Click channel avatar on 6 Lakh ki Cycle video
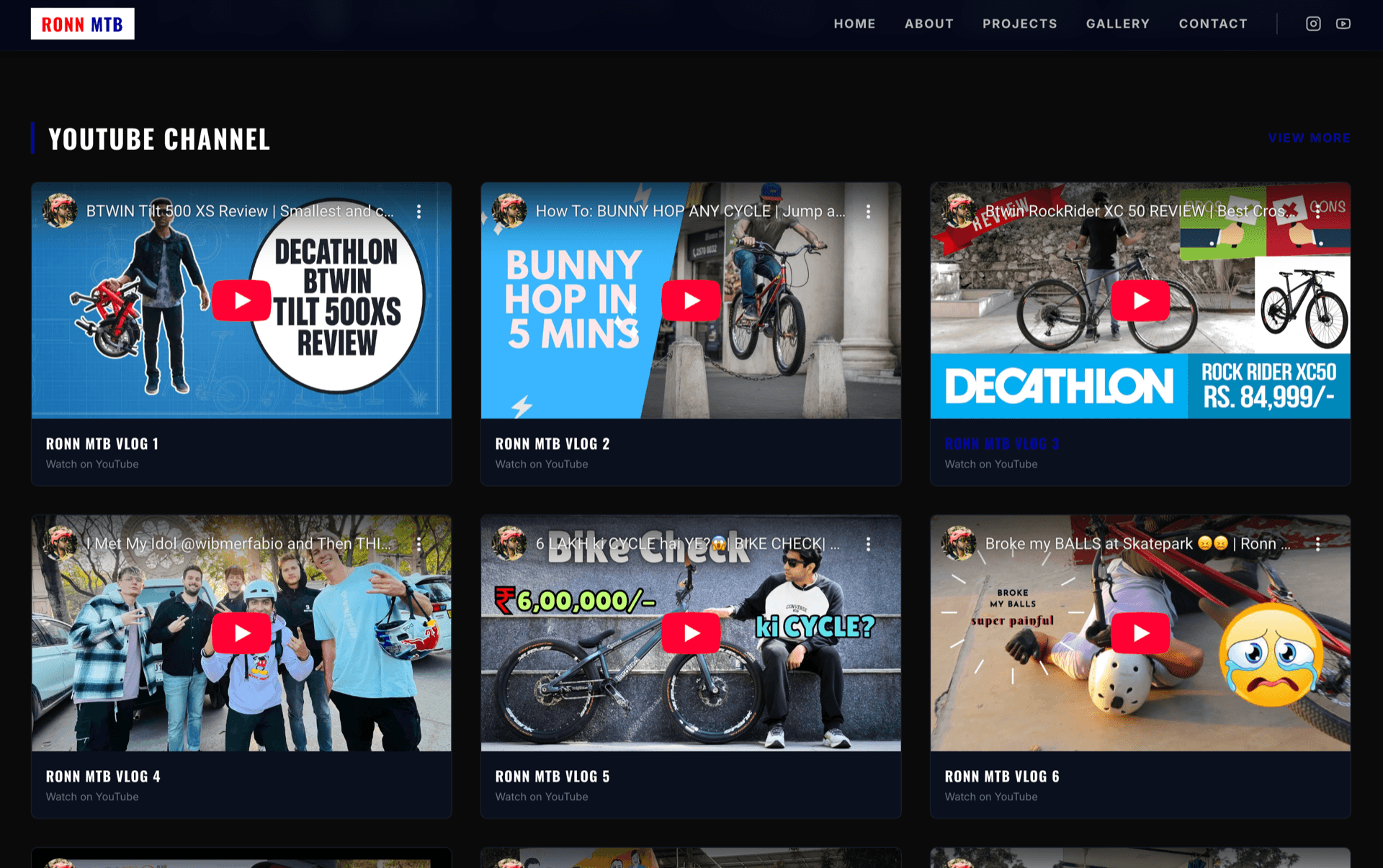The height and width of the screenshot is (868, 1383). coord(509,543)
